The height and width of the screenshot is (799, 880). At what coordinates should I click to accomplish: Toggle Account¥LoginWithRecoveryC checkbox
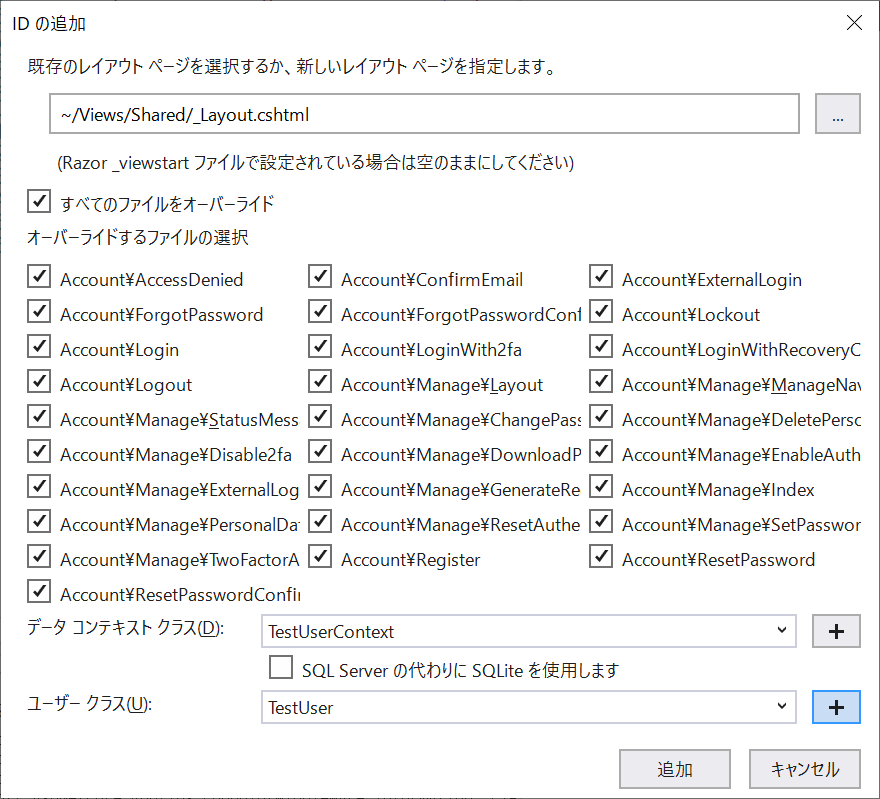601,347
